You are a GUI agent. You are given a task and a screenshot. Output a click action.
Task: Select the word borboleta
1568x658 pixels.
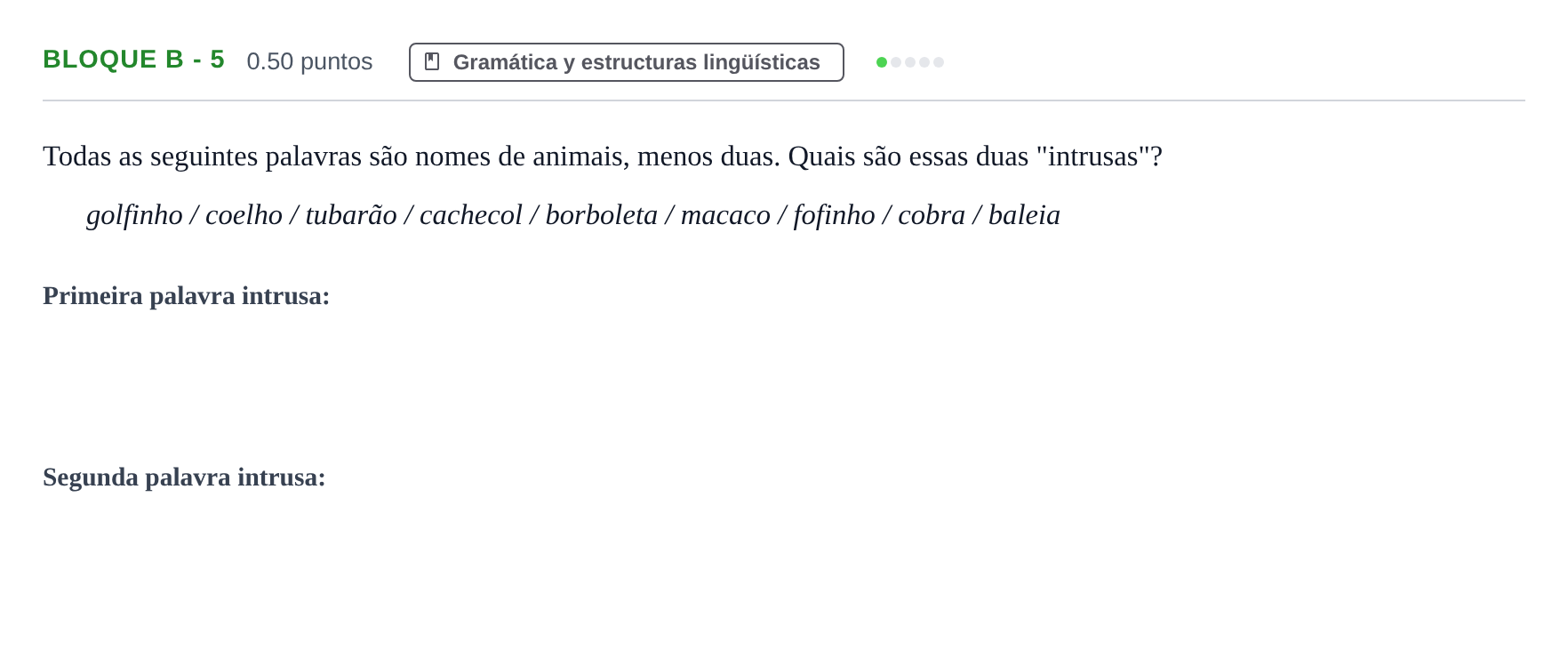point(602,215)
